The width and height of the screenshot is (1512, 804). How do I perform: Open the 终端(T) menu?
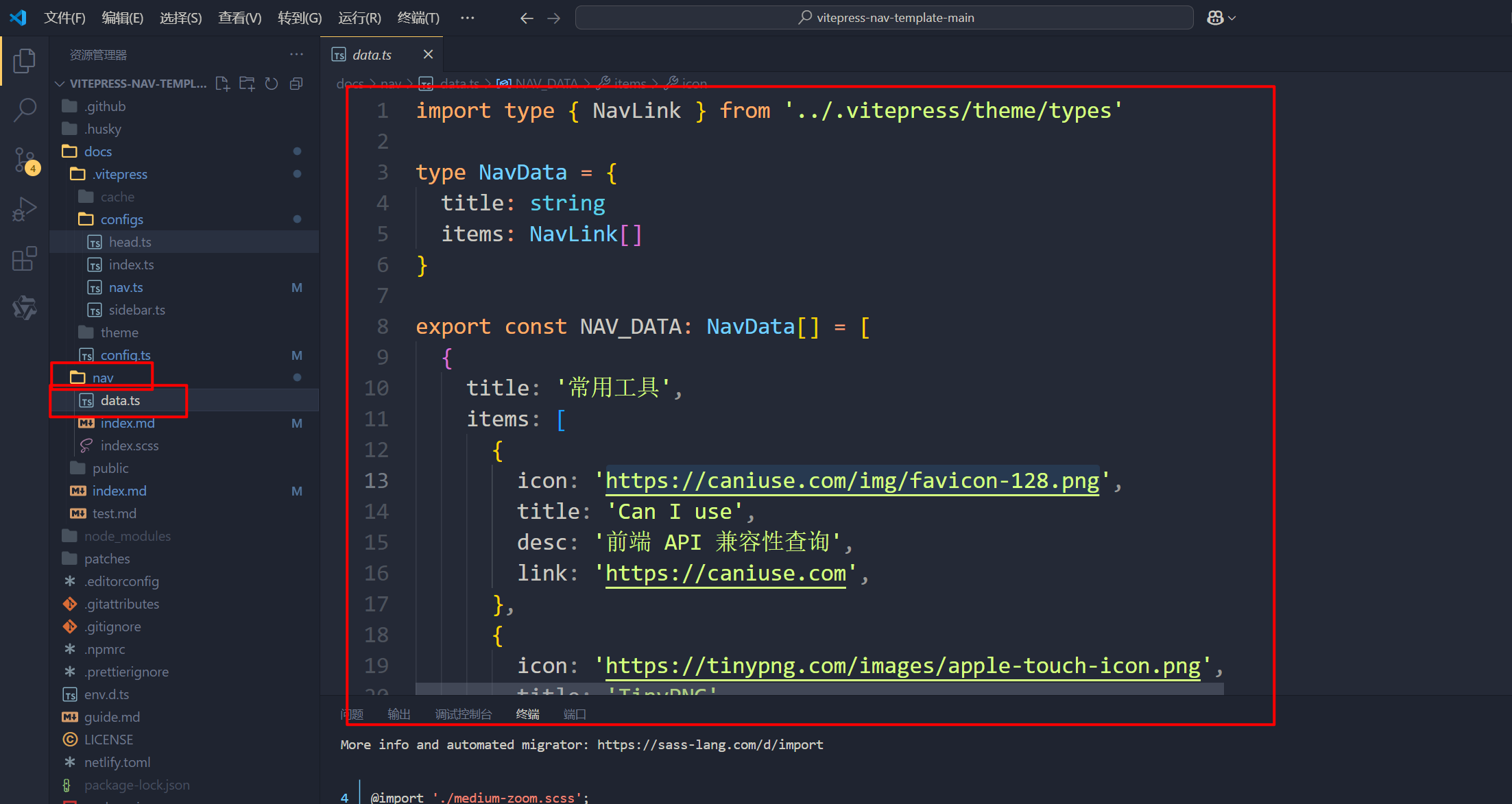click(418, 18)
